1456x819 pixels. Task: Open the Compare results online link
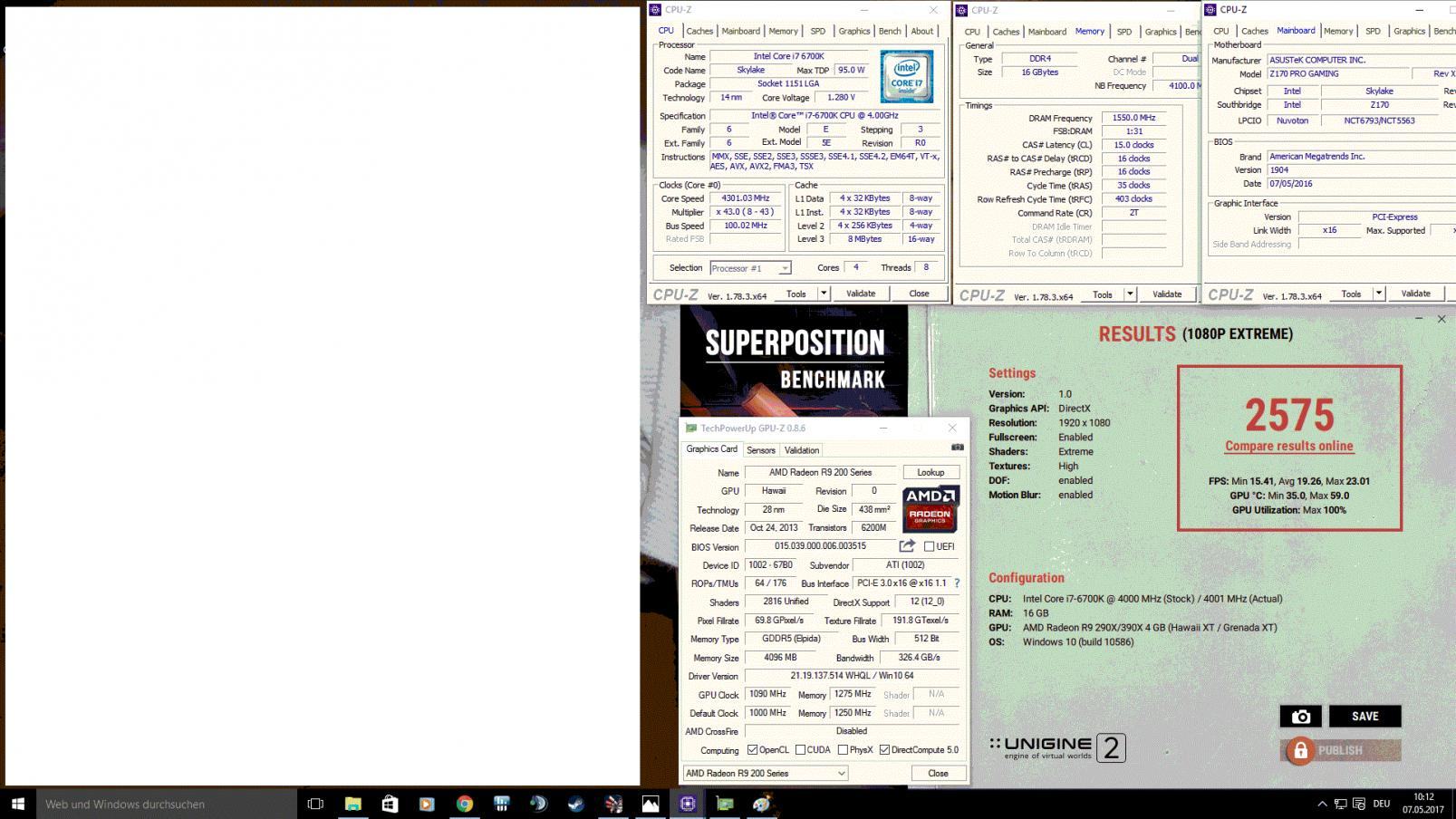[x=1289, y=446]
